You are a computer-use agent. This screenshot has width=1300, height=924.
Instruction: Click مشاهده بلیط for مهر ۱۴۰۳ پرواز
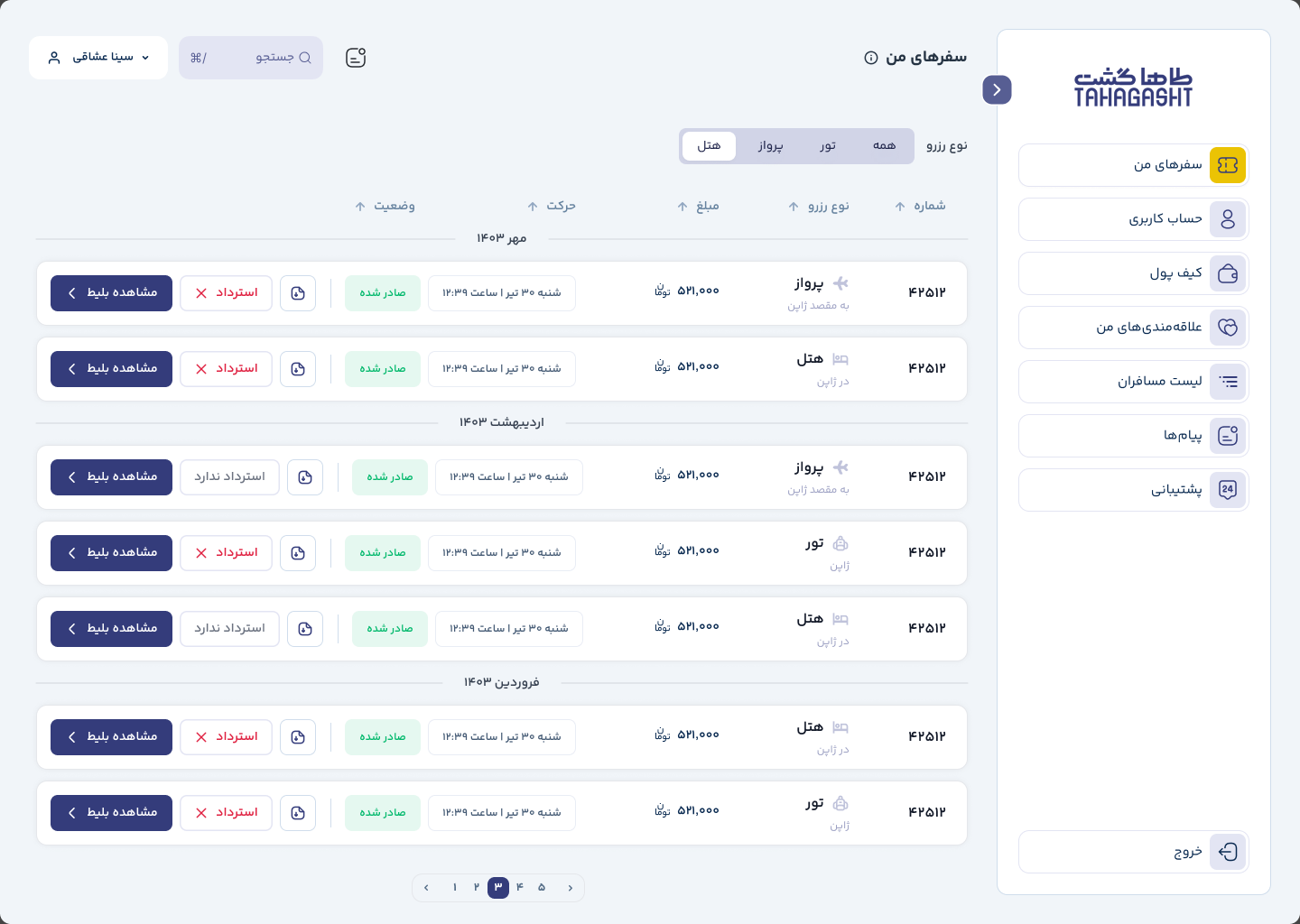[x=111, y=293]
